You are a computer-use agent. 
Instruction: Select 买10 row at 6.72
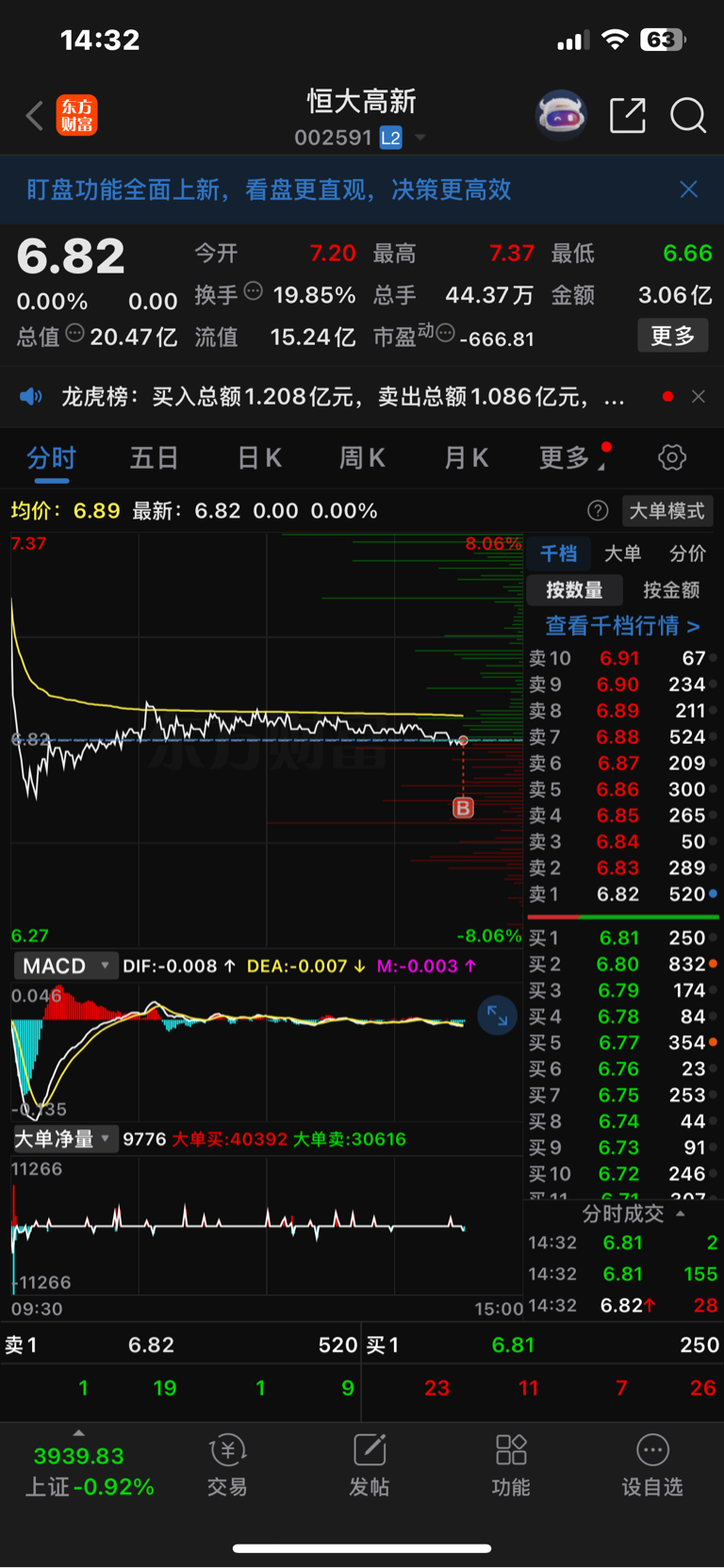pos(622,1174)
